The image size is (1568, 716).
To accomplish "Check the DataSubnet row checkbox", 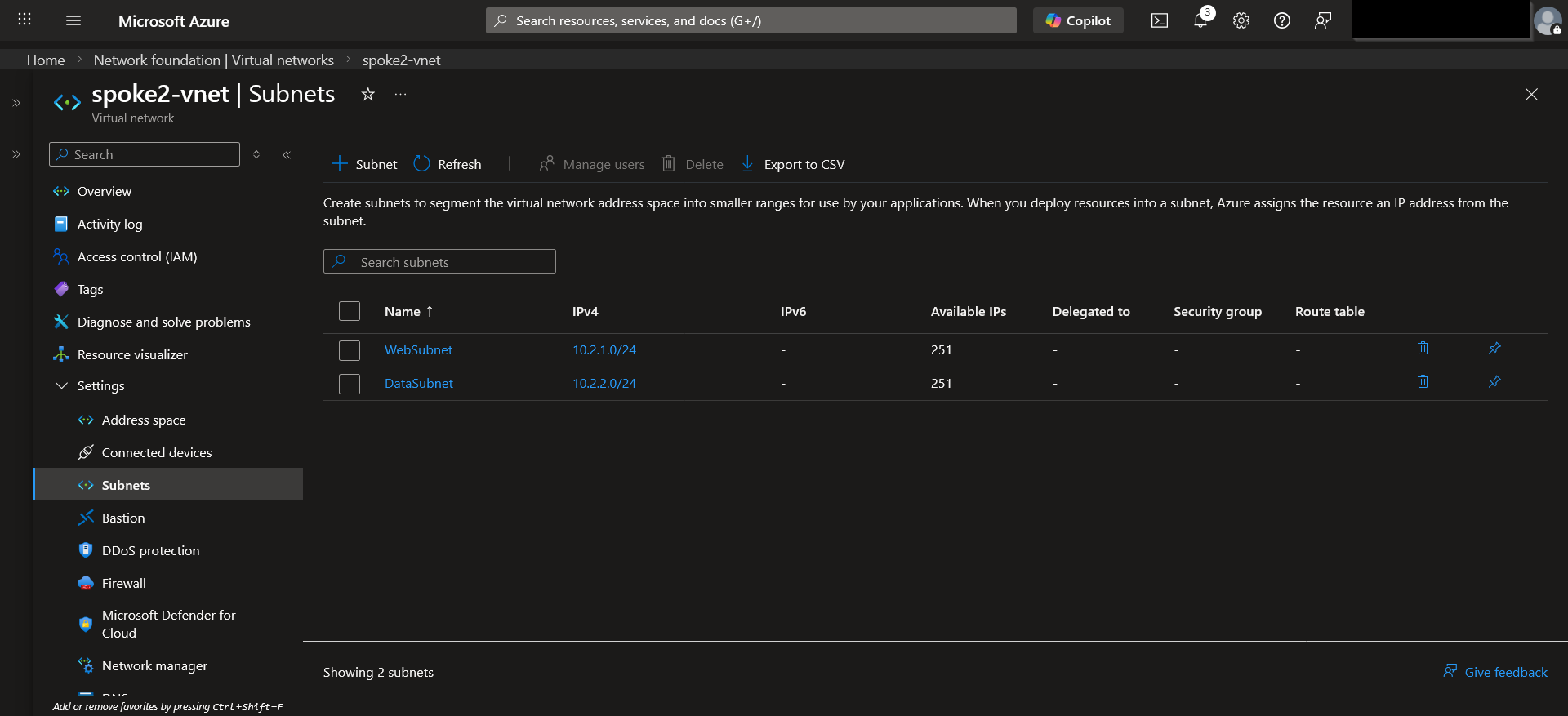I will (x=350, y=384).
